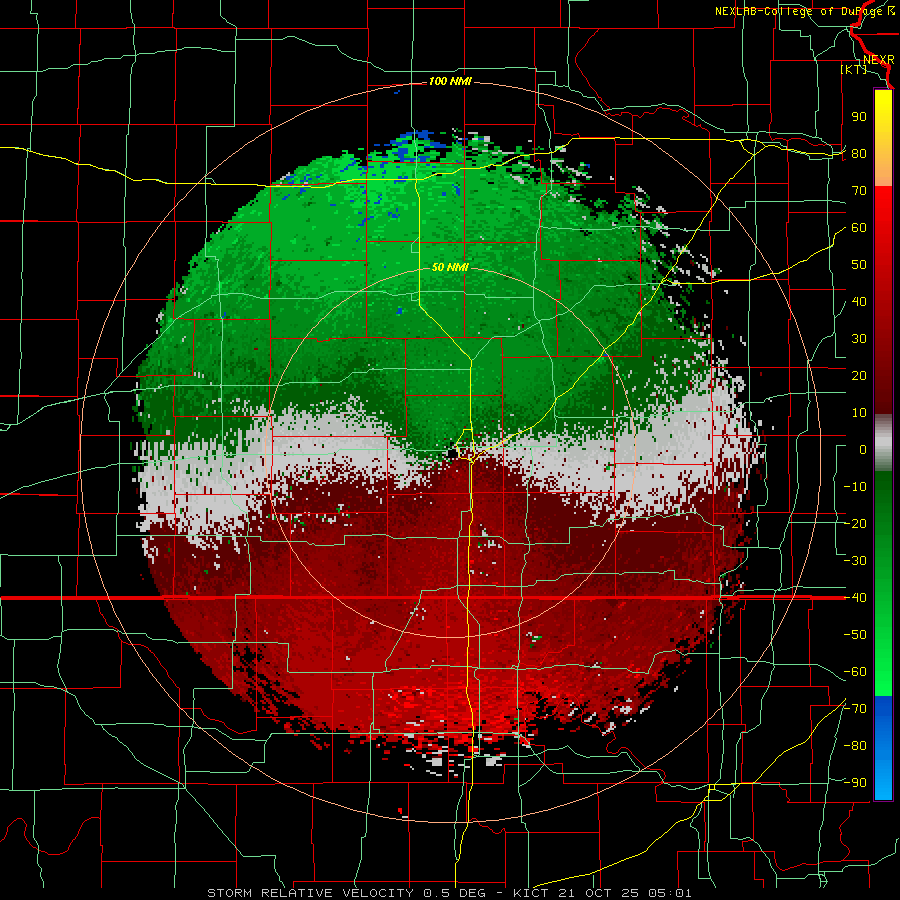Click the "100 NMI" range ring label
This screenshot has width=900, height=900.
point(450,82)
